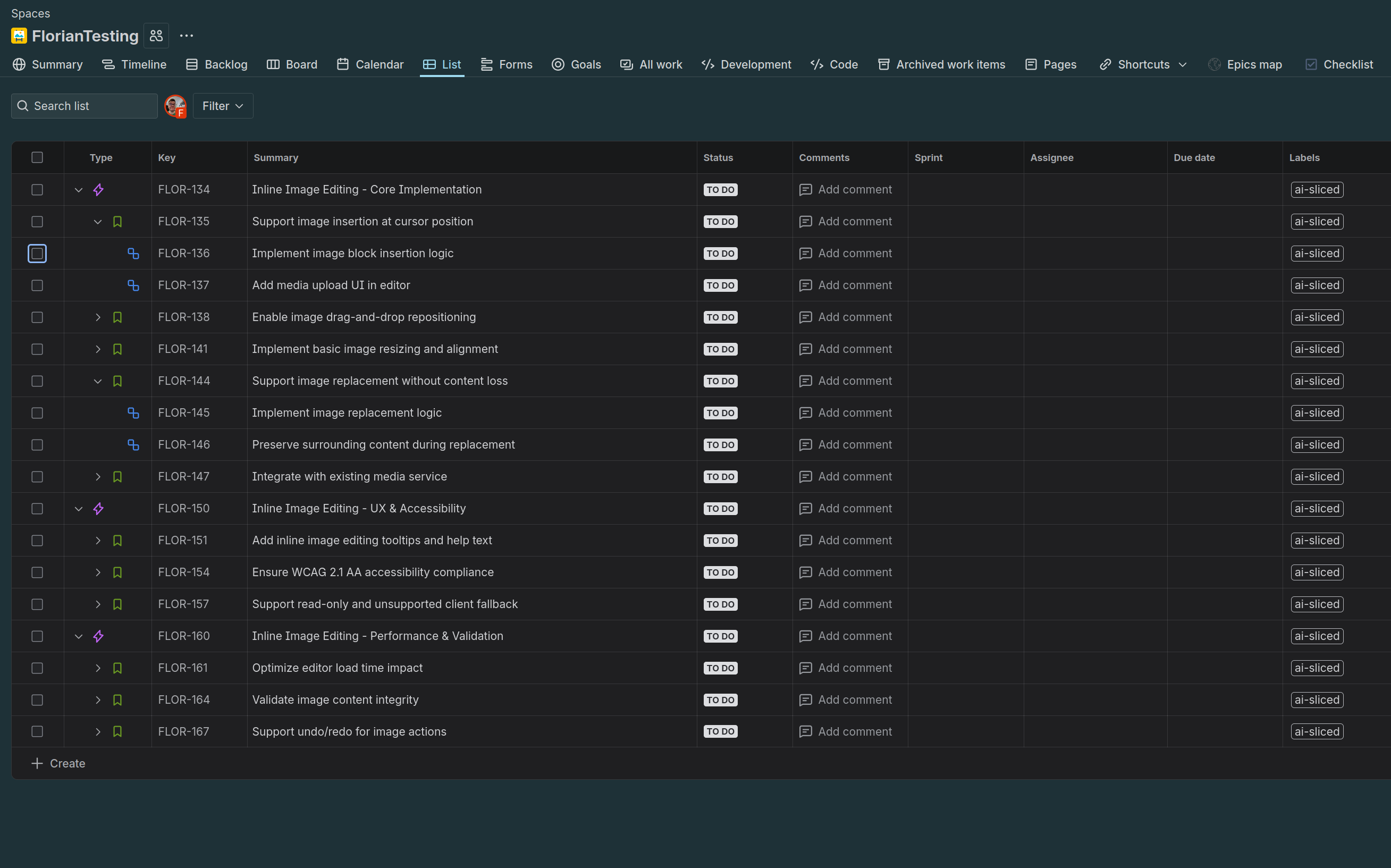
Task: Select the checkbox for FLOR-136 row
Action: click(37, 253)
